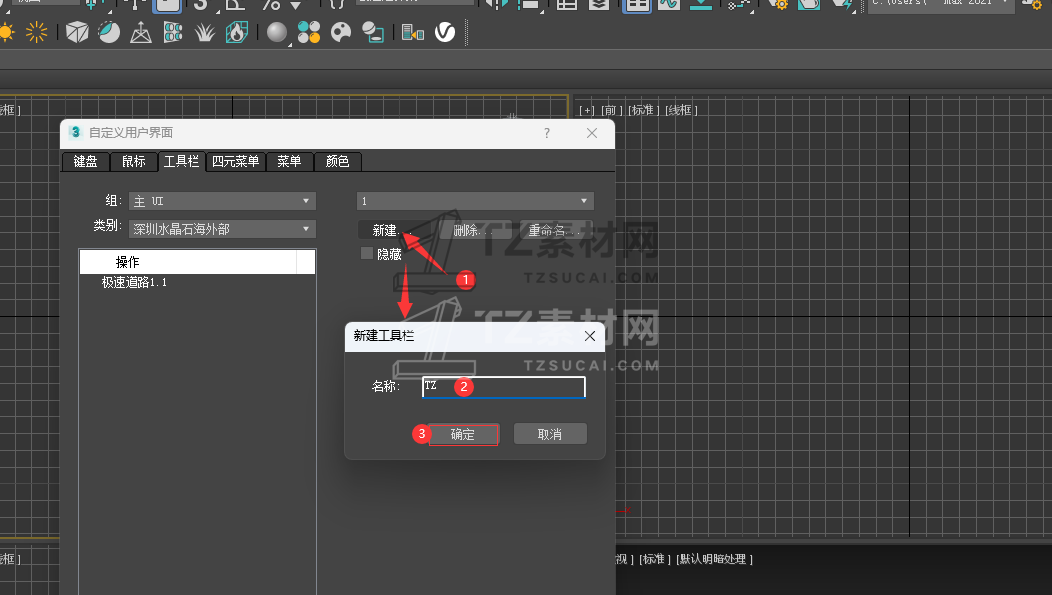Click the [标准] label in bottom viewport
This screenshot has height=595, width=1052.
tap(655, 559)
